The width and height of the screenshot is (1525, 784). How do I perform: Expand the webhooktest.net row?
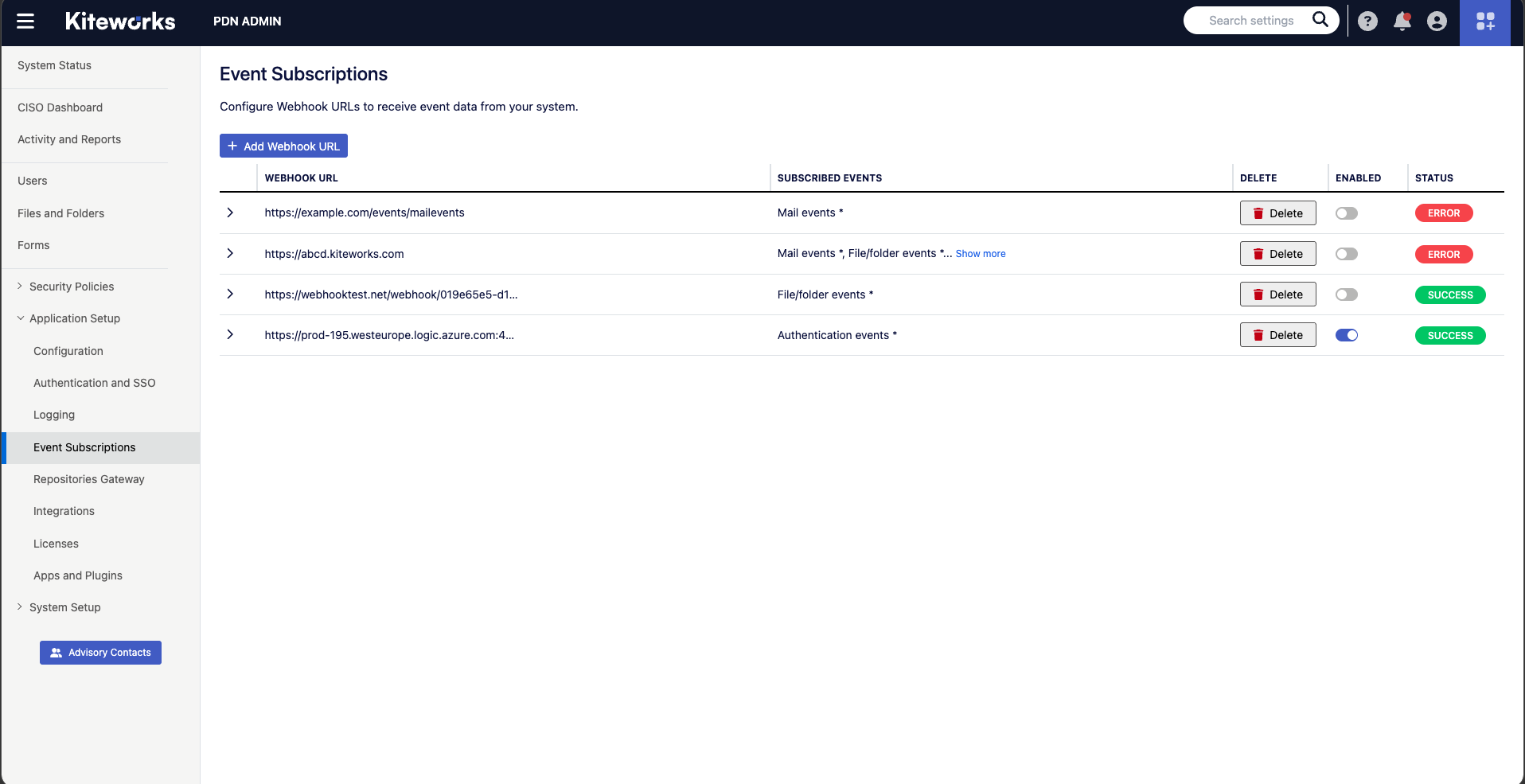230,294
